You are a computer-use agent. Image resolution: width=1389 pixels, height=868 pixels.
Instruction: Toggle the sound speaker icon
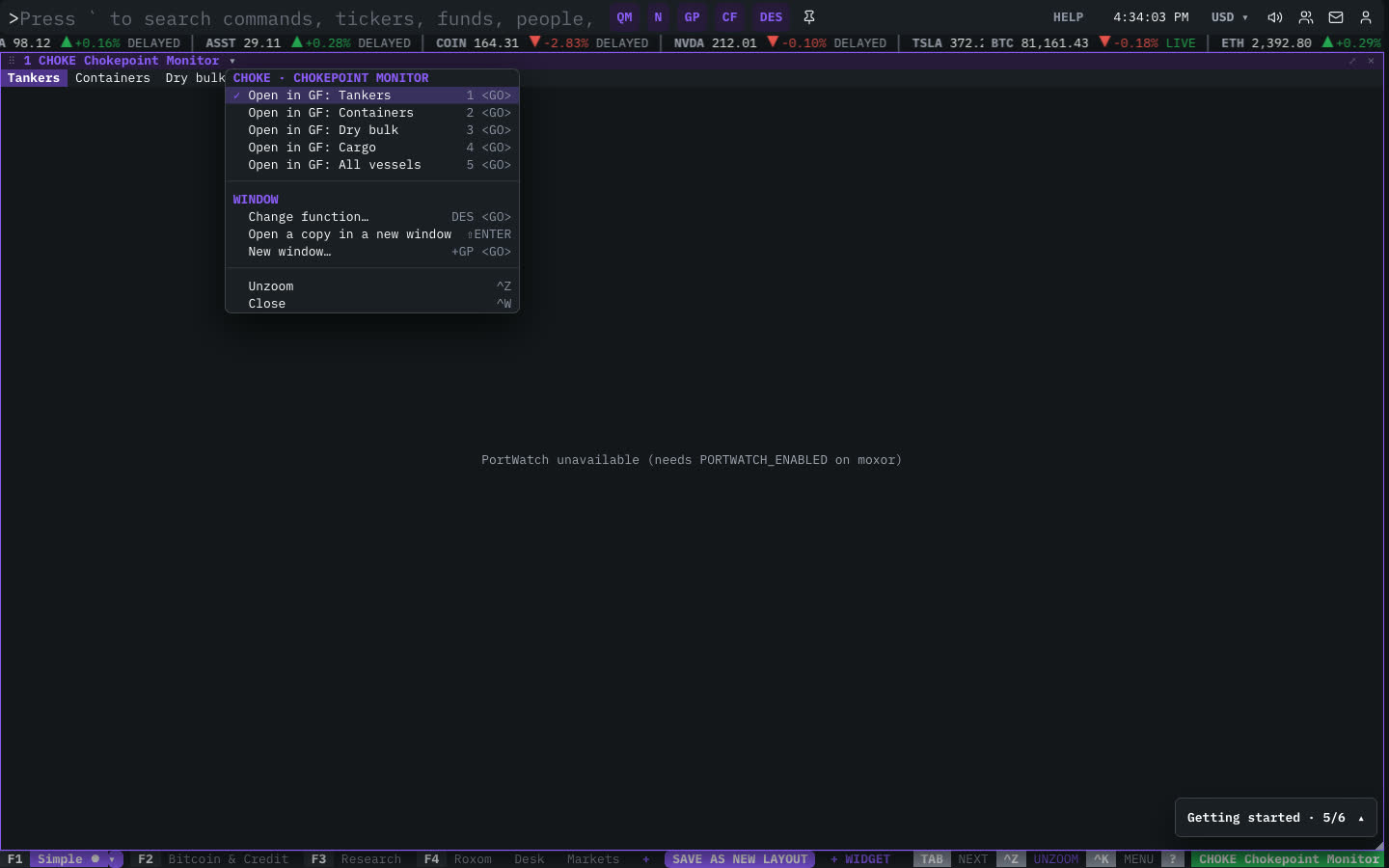[1275, 17]
